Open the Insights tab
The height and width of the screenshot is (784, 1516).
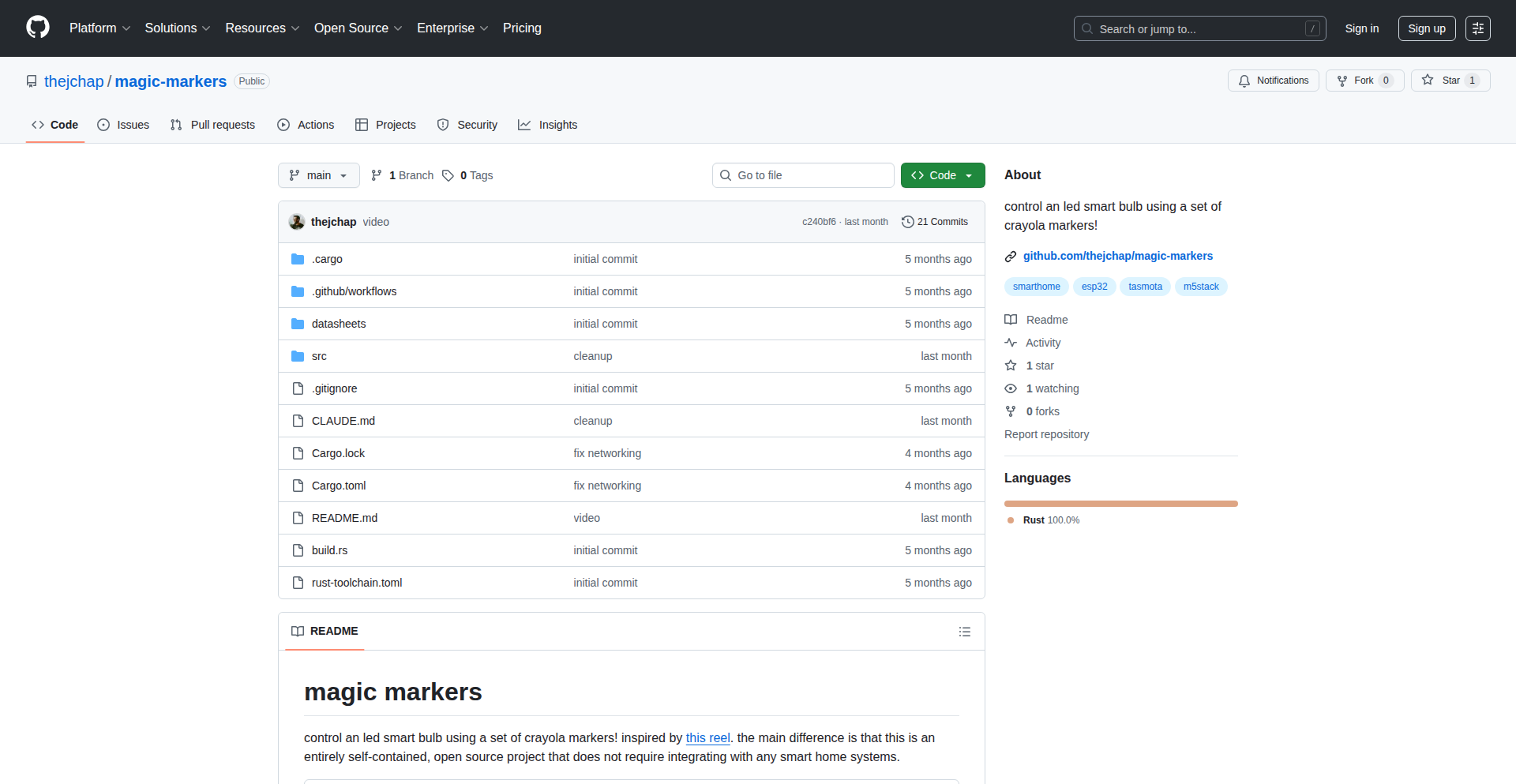tap(548, 125)
